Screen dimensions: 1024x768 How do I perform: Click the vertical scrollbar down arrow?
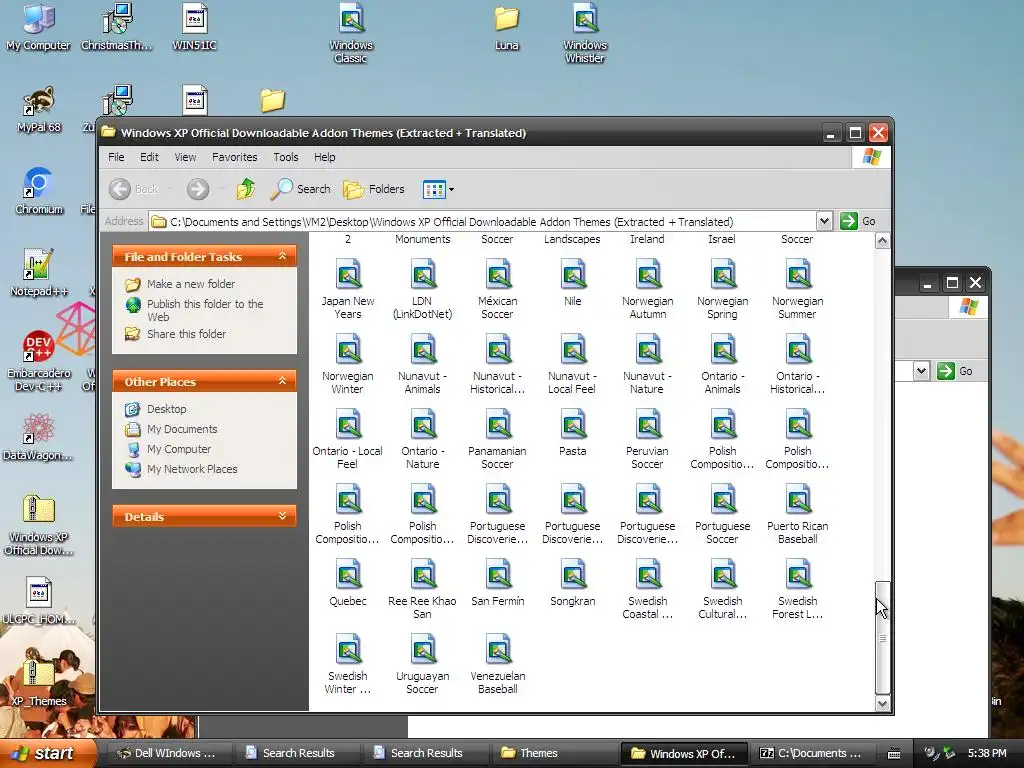882,703
